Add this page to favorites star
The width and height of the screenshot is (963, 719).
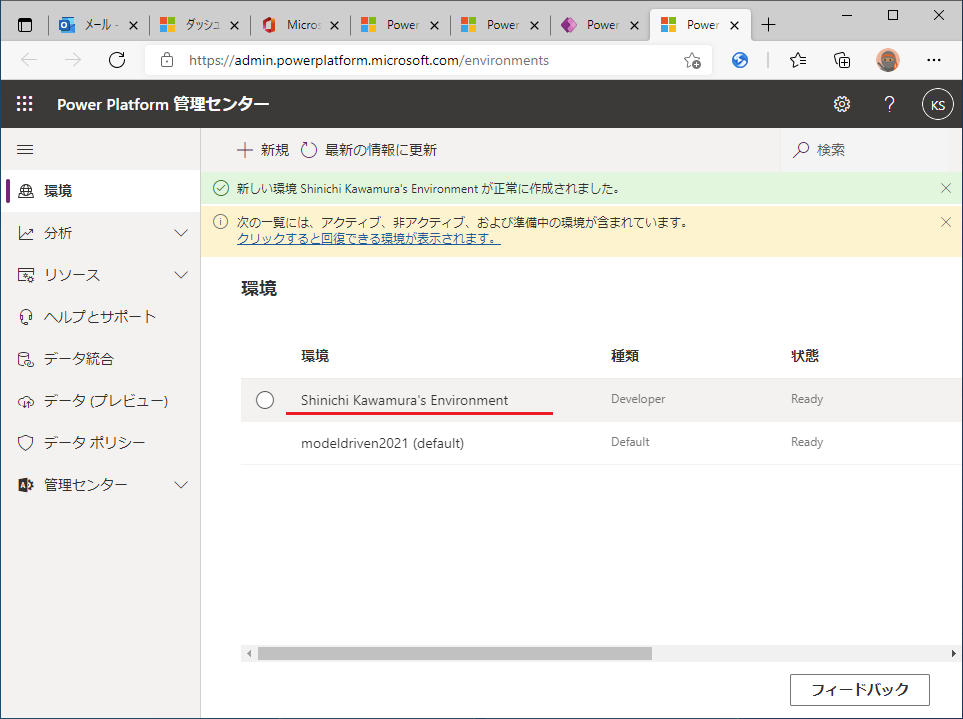coord(692,60)
